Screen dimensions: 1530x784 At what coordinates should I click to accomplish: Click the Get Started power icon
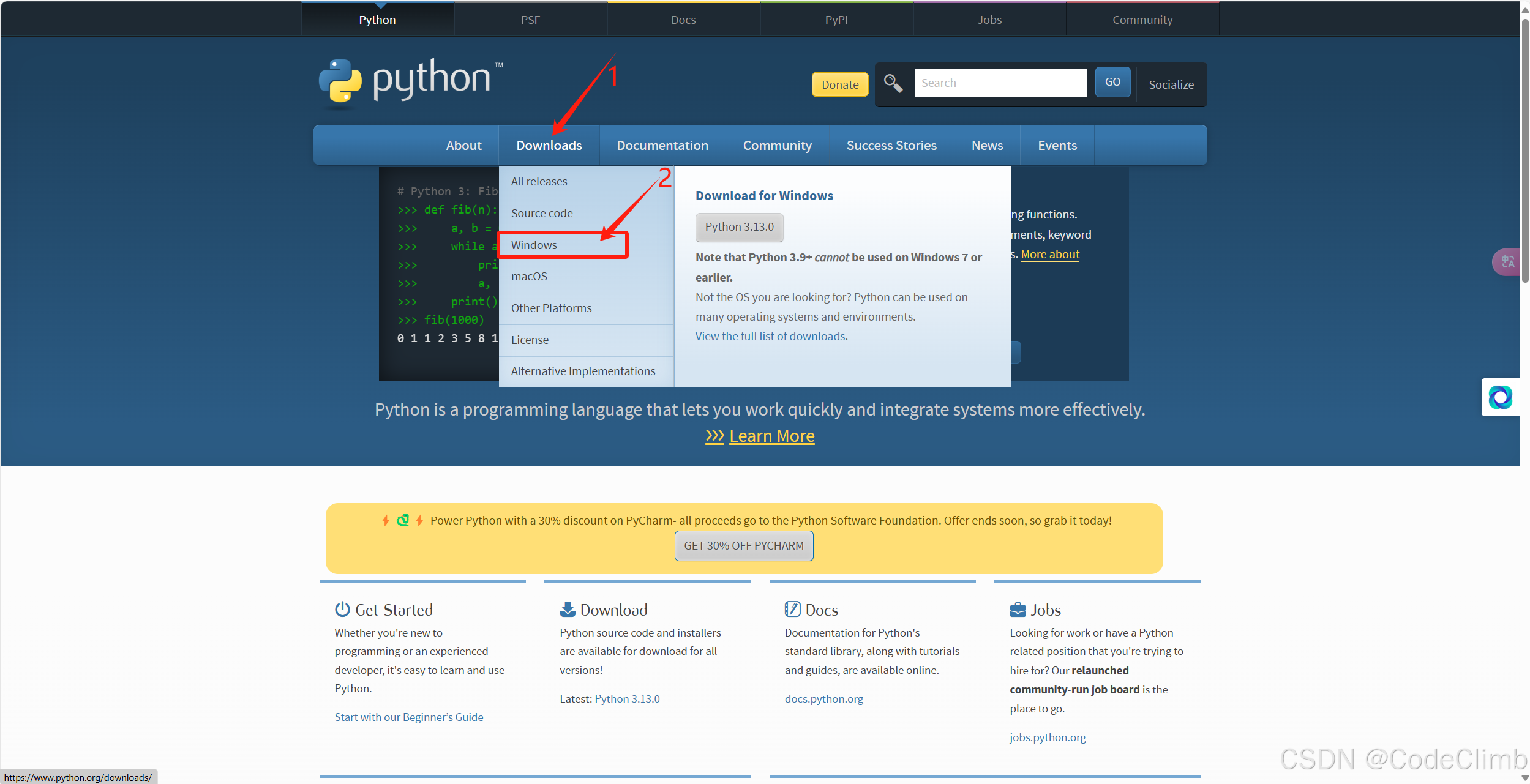pos(342,609)
